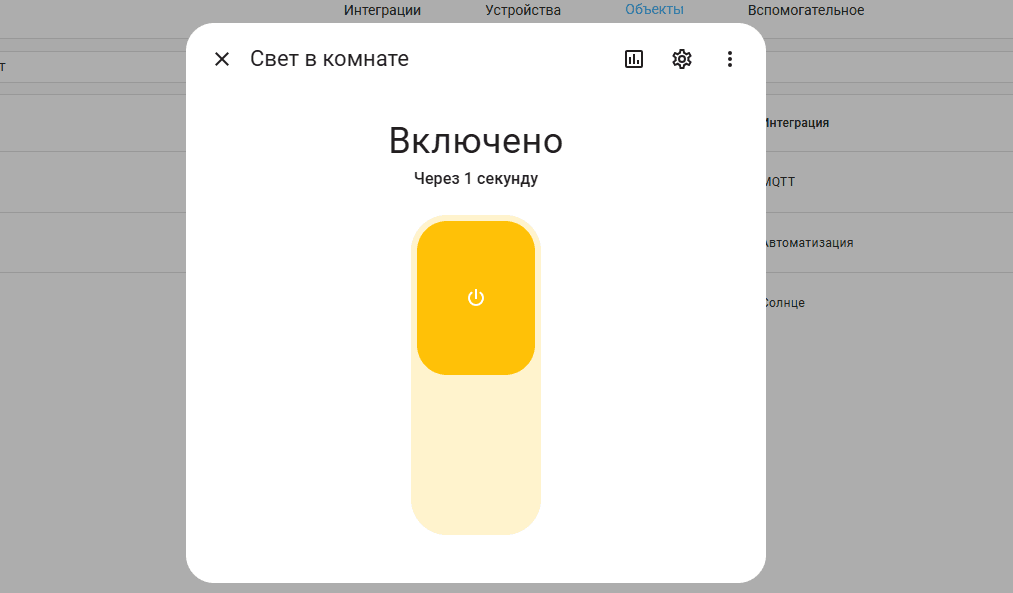The height and width of the screenshot is (593, 1013).
Task: Go to the Вспомогательное tab
Action: point(805,10)
